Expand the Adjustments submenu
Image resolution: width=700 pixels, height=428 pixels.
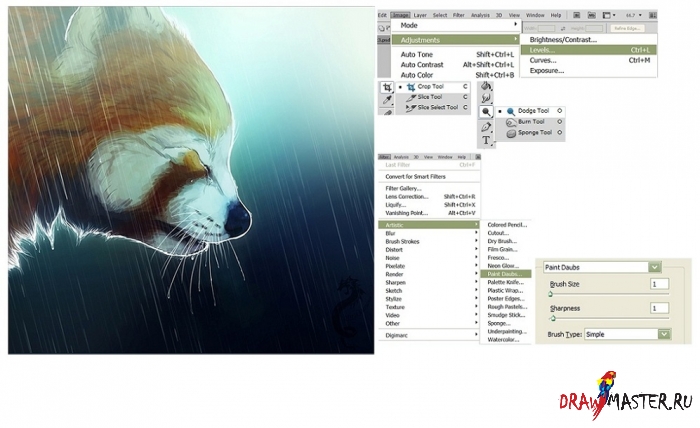point(455,40)
